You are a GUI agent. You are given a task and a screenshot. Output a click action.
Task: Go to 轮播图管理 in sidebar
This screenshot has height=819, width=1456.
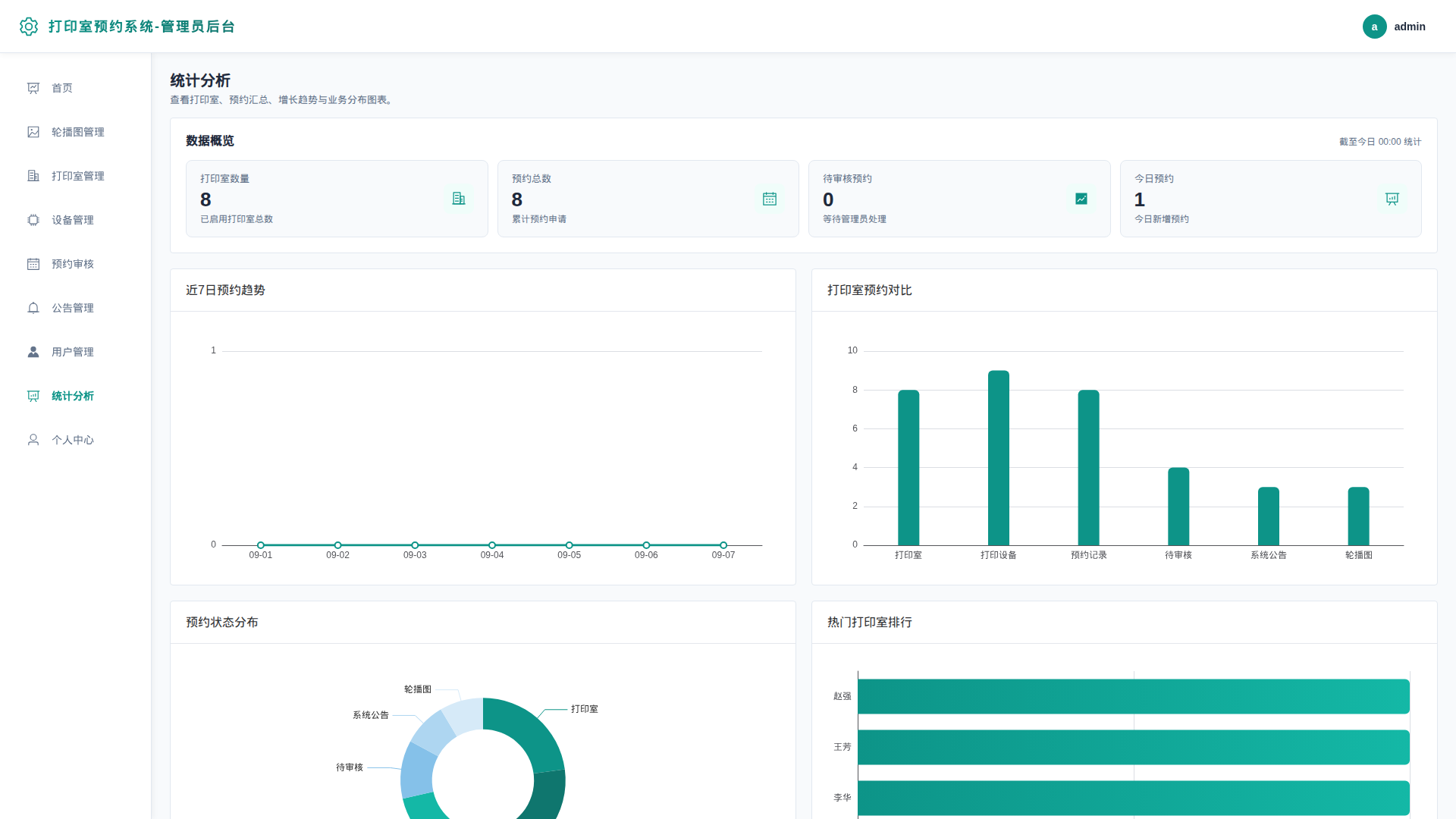tap(76, 132)
